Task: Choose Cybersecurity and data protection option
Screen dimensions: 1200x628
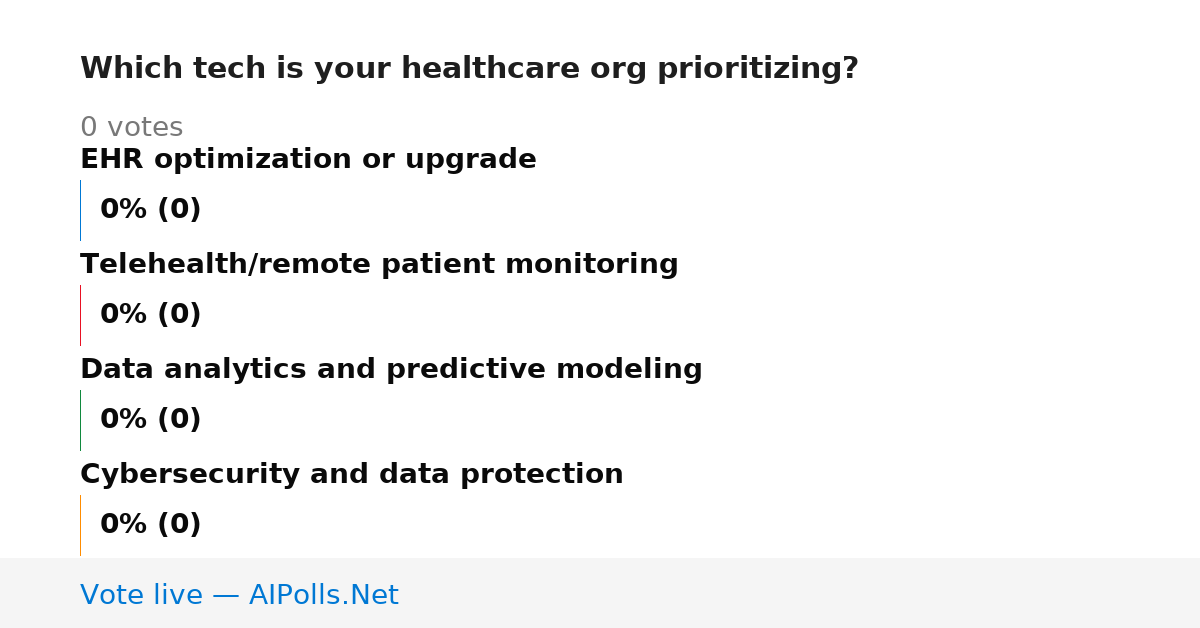Action: [x=352, y=475]
